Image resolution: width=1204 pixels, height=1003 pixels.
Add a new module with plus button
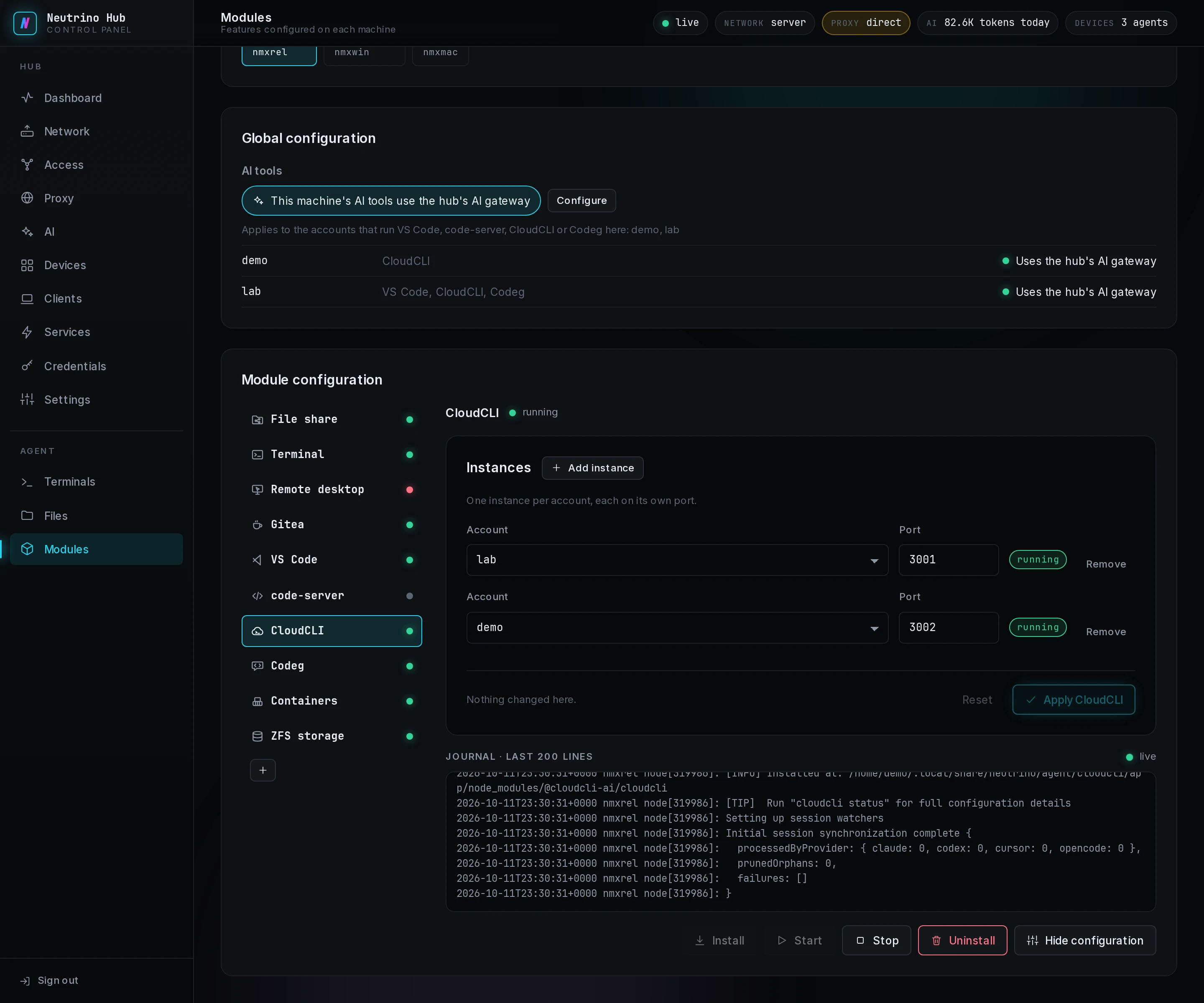point(263,770)
